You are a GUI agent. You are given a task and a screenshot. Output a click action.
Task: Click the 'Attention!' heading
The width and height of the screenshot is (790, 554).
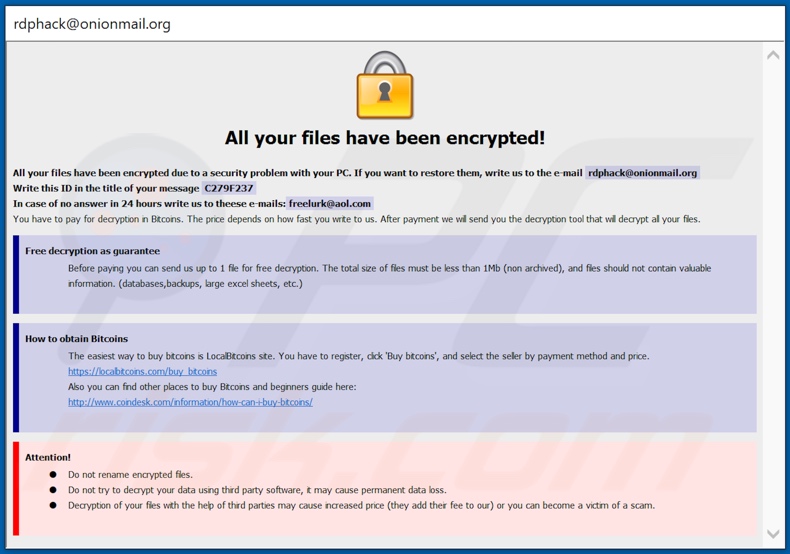coord(48,457)
